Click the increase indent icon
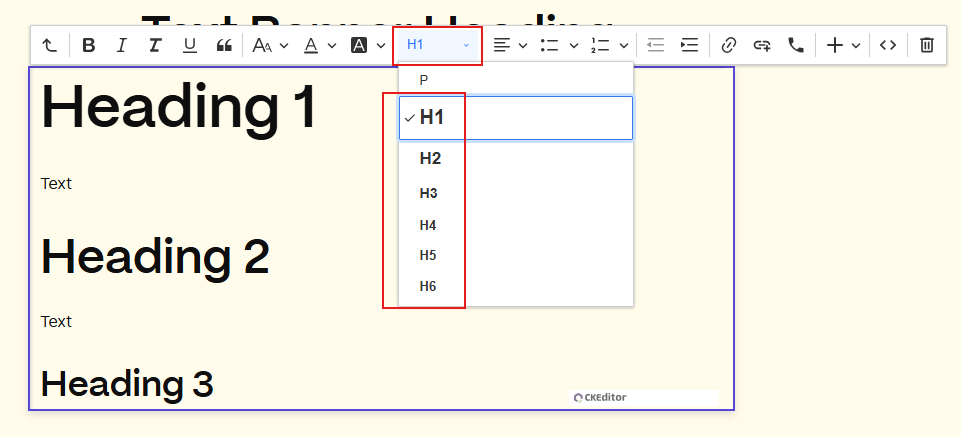 (689, 45)
